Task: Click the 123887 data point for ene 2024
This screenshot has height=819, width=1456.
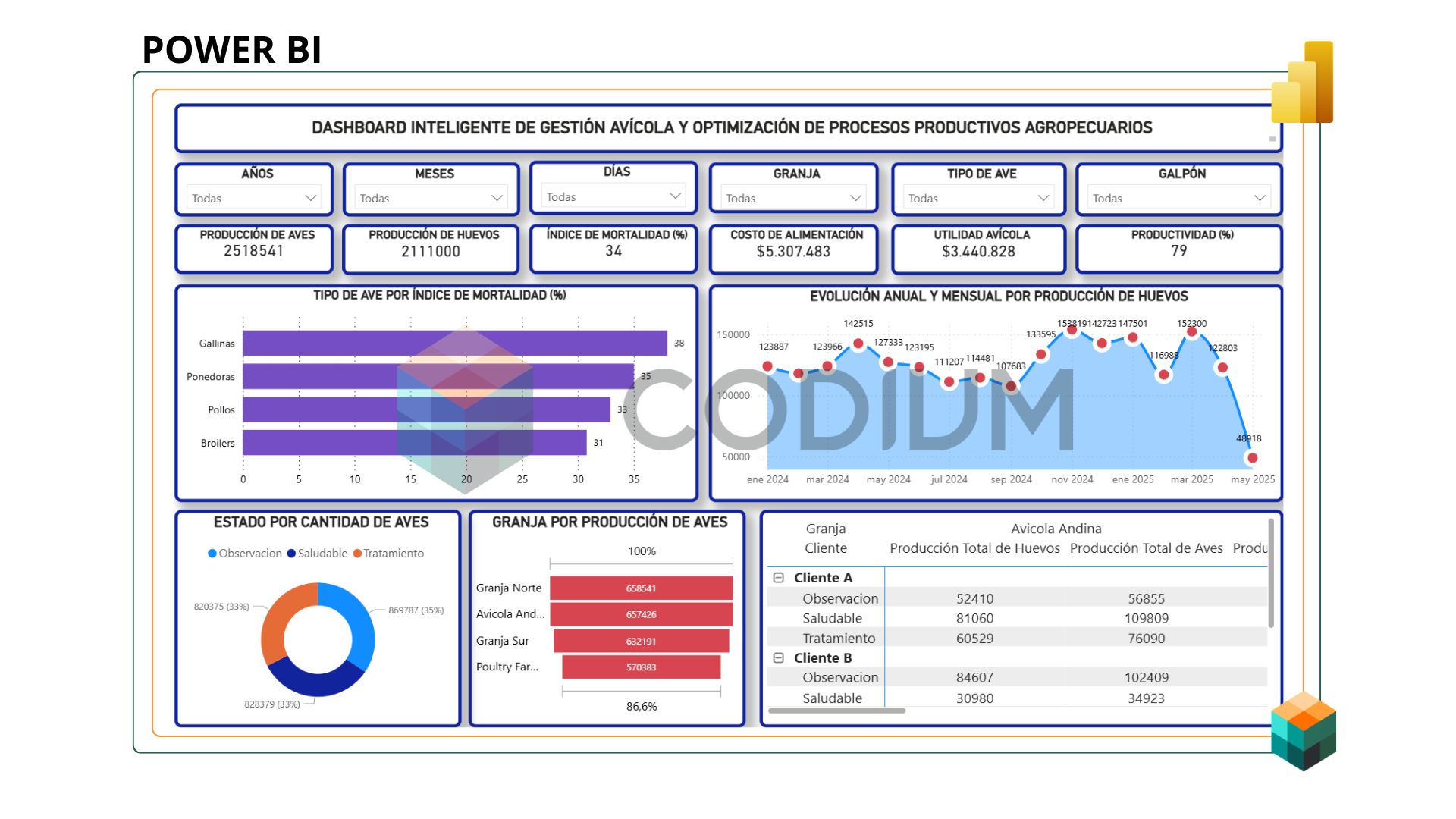Action: coord(767,366)
